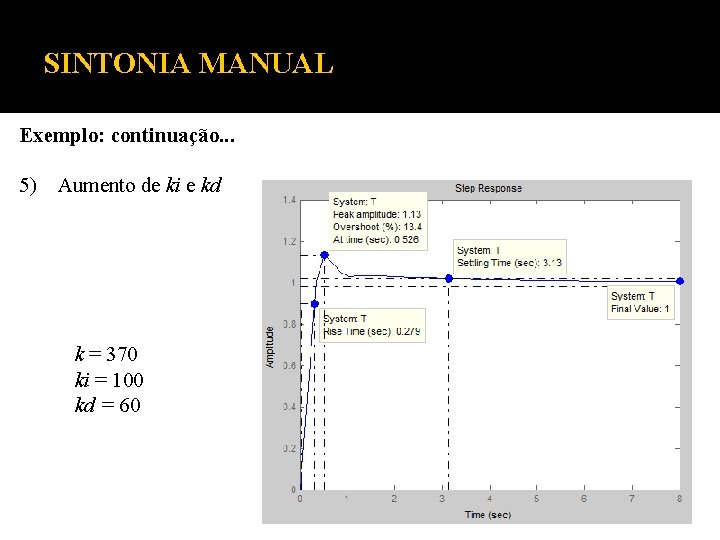Click the final value marker dot

(680, 281)
